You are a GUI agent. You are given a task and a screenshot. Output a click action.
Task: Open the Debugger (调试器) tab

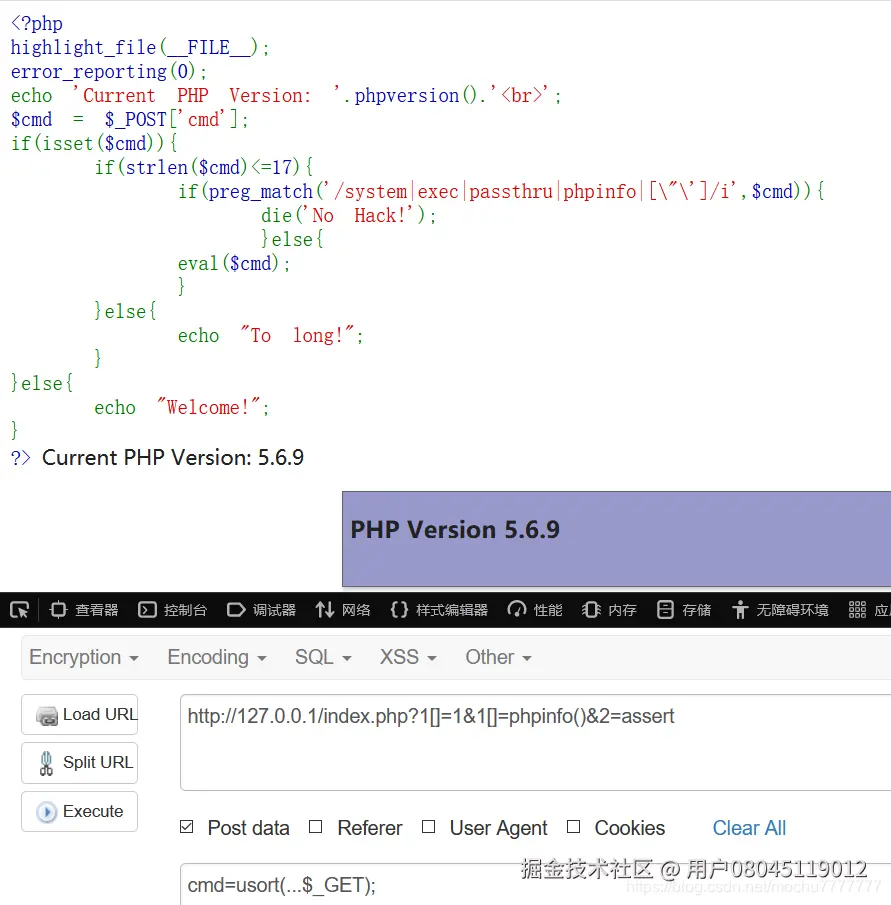(261, 610)
